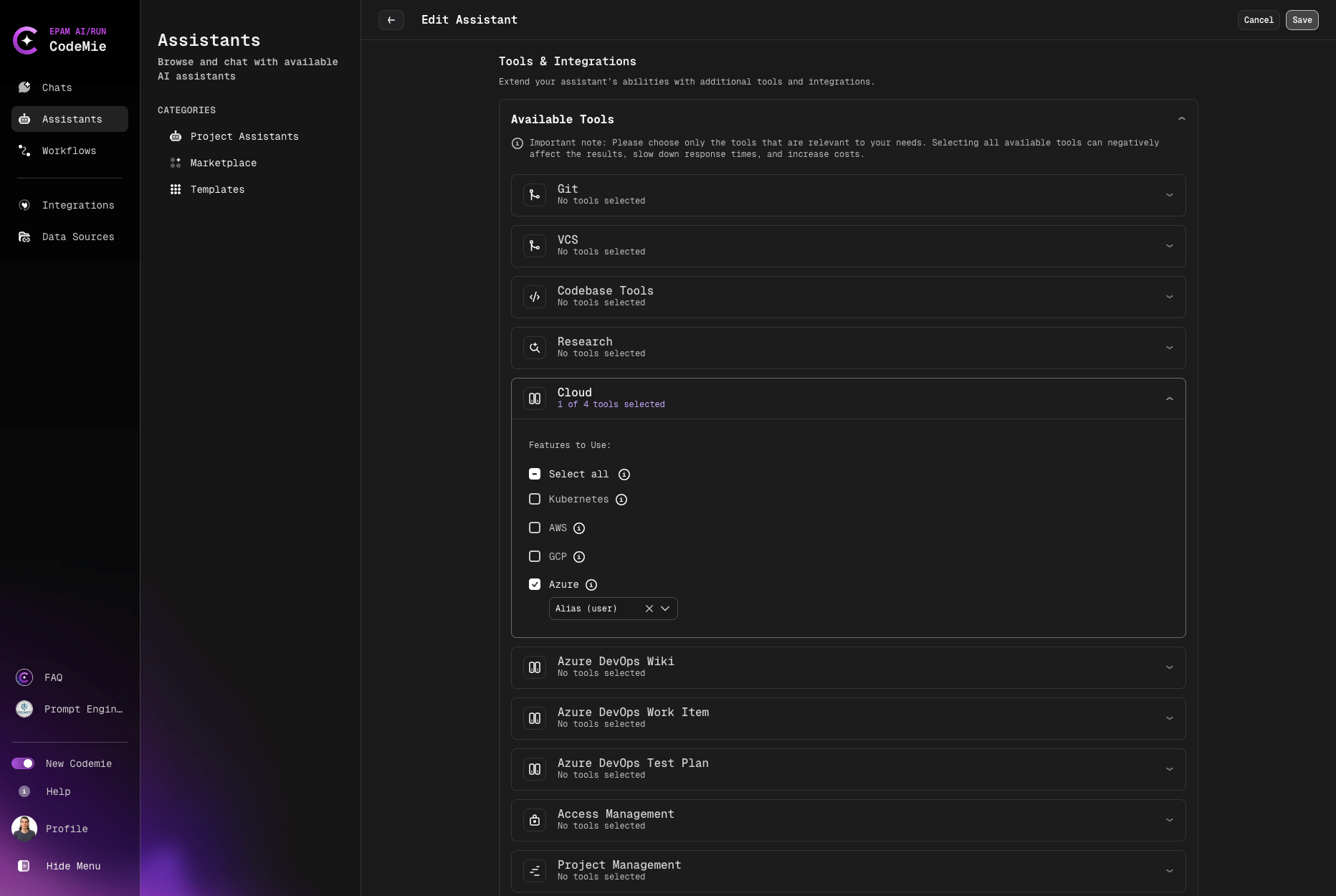
Task: Open Workflows in the sidebar
Action: [69, 151]
